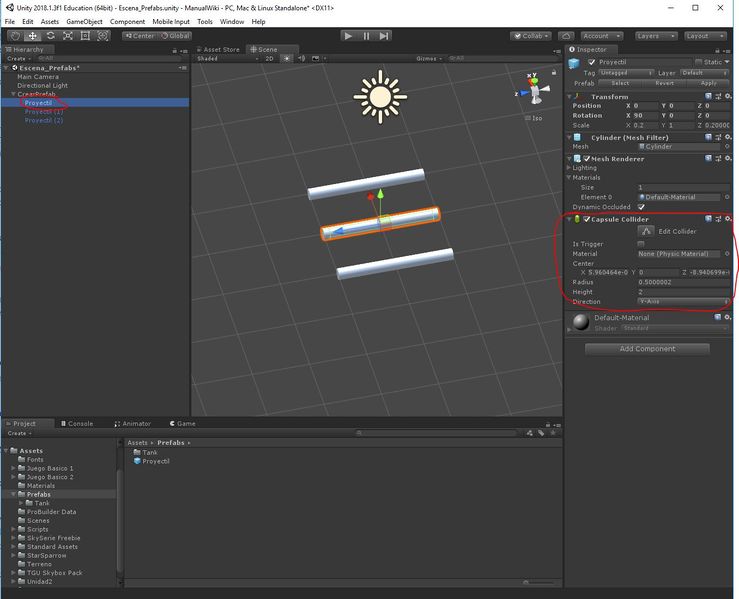Image resolution: width=739 pixels, height=599 pixels.
Task: Click prefab Revert button
Action: coord(664,83)
